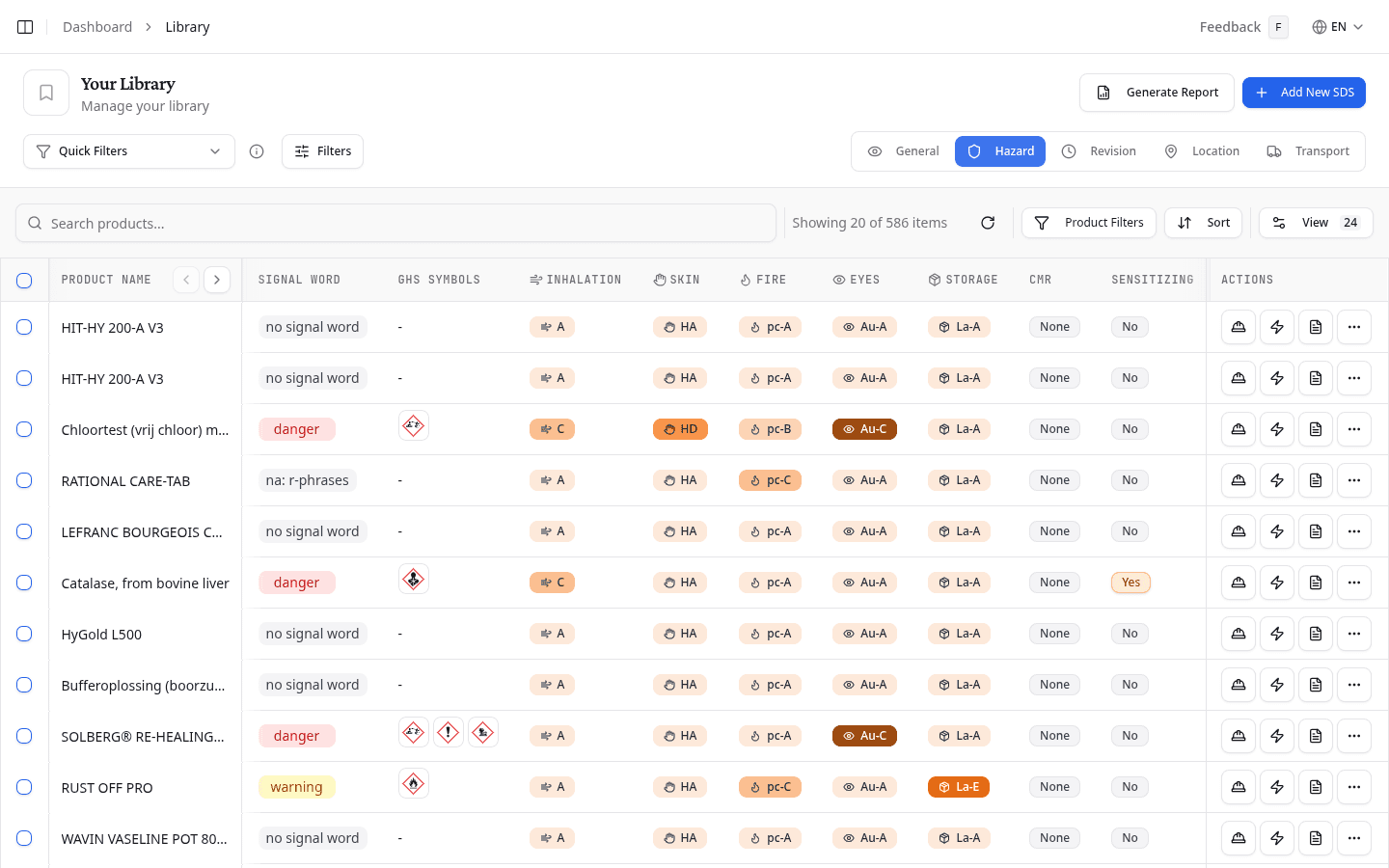
Task: Click the Add New SDS button
Action: pyautogui.click(x=1303, y=93)
